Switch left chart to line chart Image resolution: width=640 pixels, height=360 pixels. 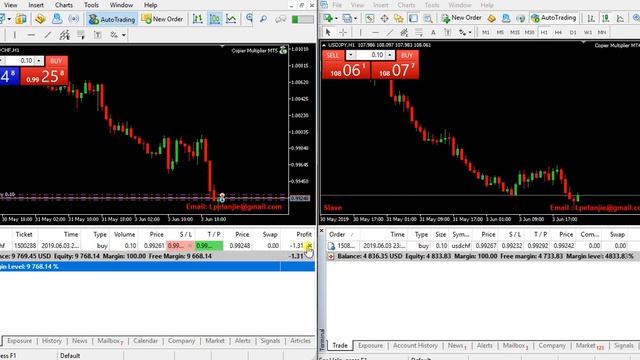(x=231, y=19)
